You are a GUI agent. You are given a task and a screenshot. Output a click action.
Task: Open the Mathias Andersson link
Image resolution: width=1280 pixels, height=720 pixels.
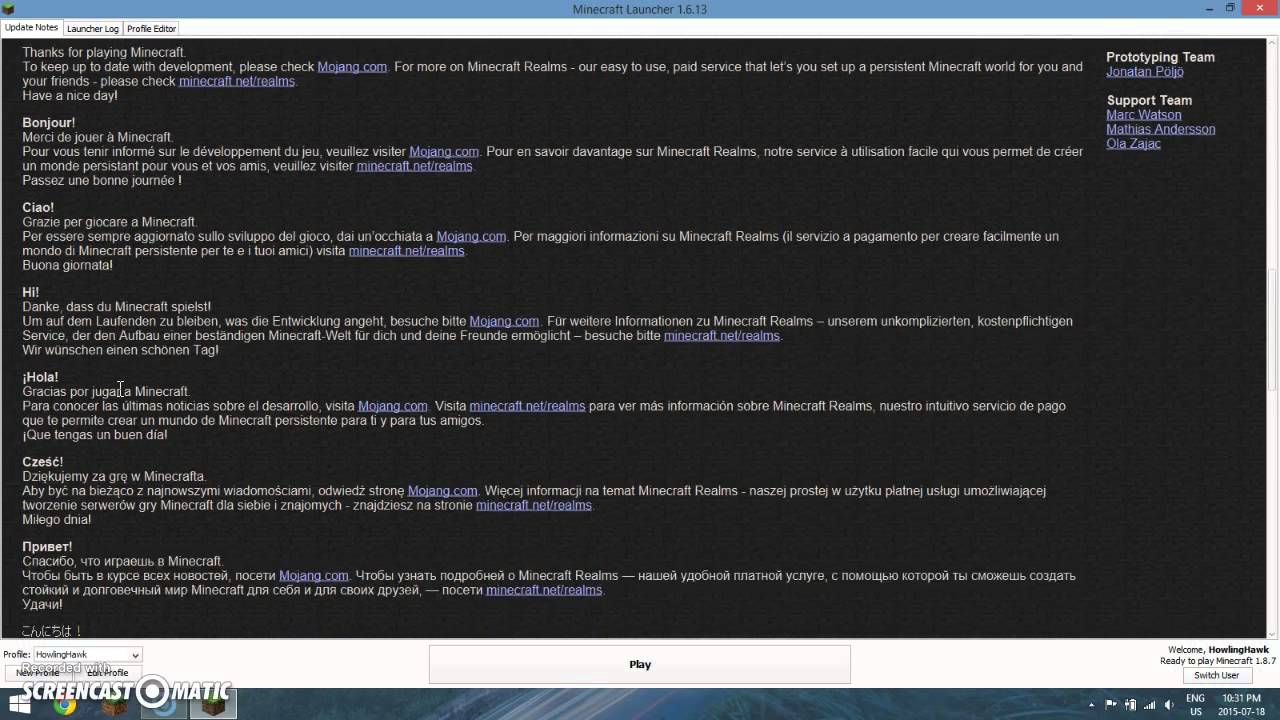(x=1160, y=129)
